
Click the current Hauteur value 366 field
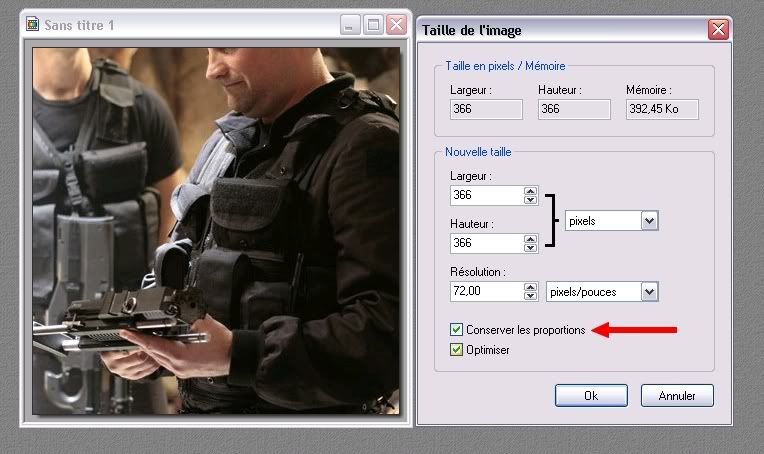[574, 109]
